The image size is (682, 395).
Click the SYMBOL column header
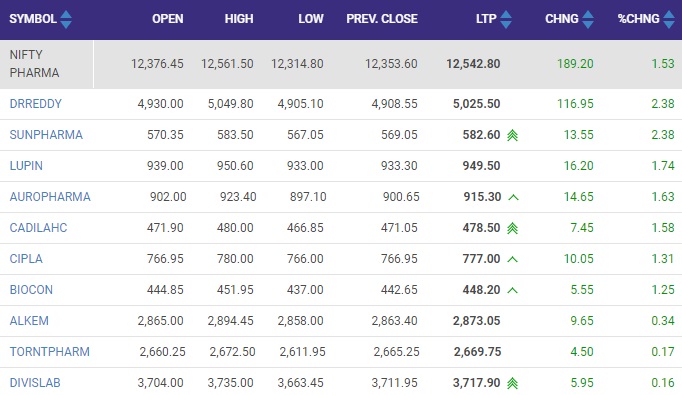(x=33, y=19)
